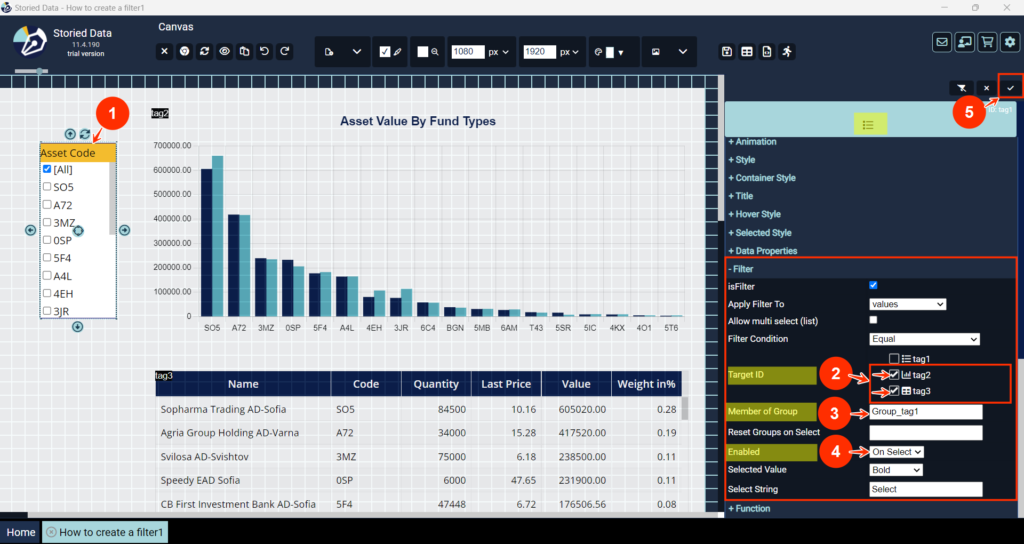Open the Enabled dropdown showing On Select
The height and width of the screenshot is (544, 1024).
tap(896, 452)
